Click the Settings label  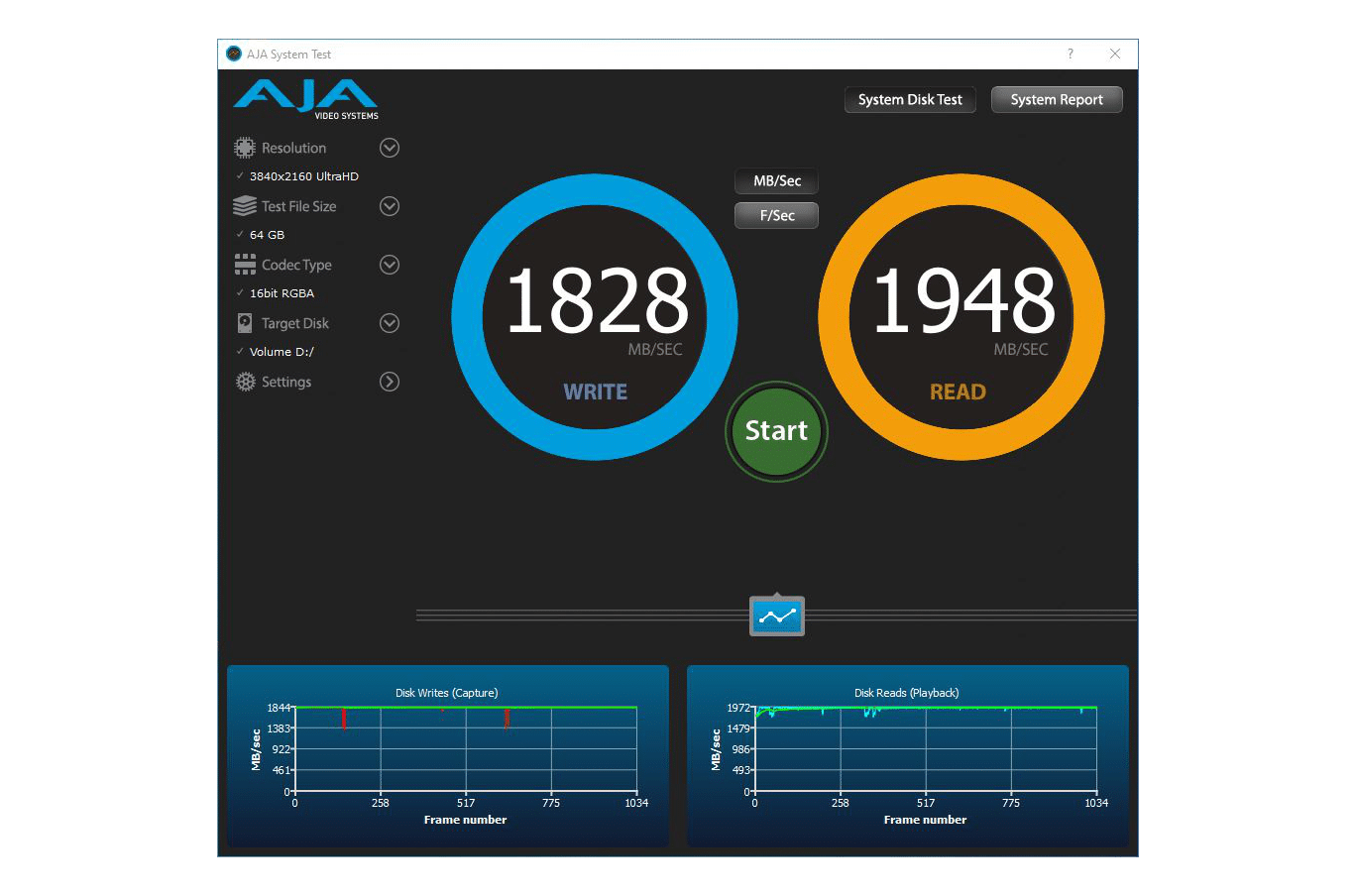(x=286, y=382)
